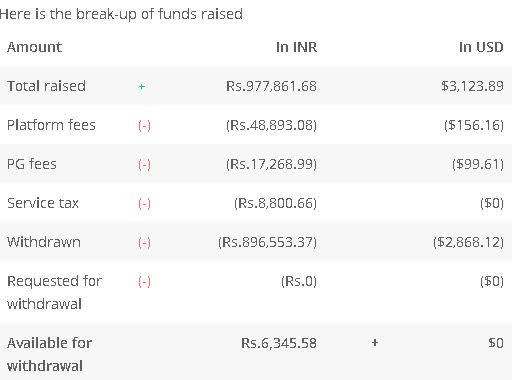Click the red minus icon beside Service tax
The image size is (524, 380).
(x=144, y=204)
